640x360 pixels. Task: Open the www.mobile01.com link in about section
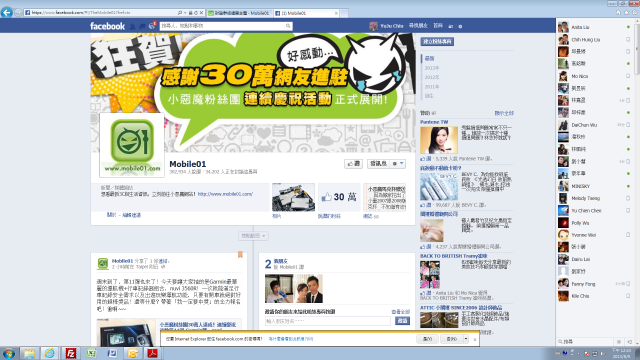pos(225,194)
